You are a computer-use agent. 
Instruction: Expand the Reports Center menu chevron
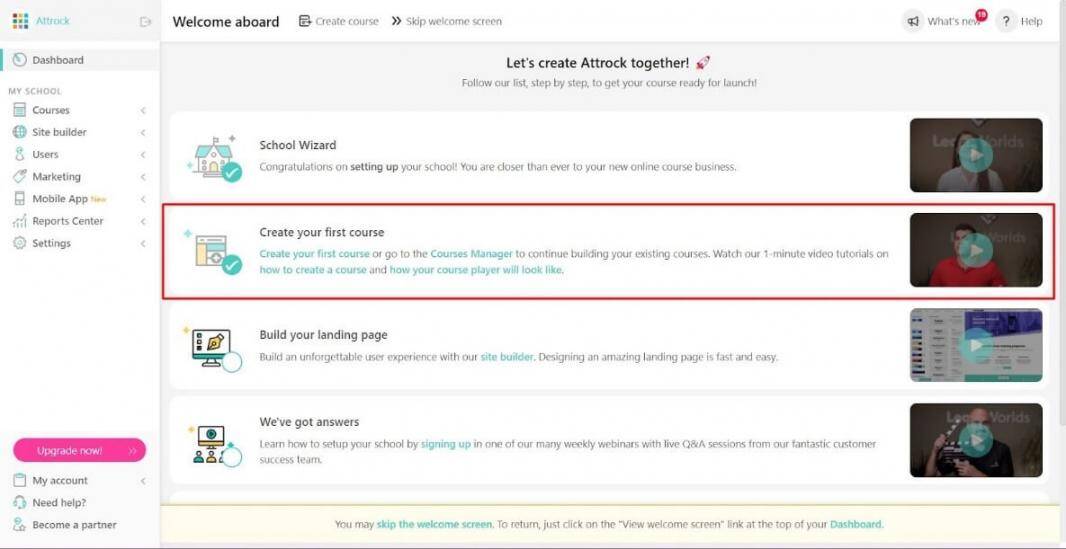[143, 222]
